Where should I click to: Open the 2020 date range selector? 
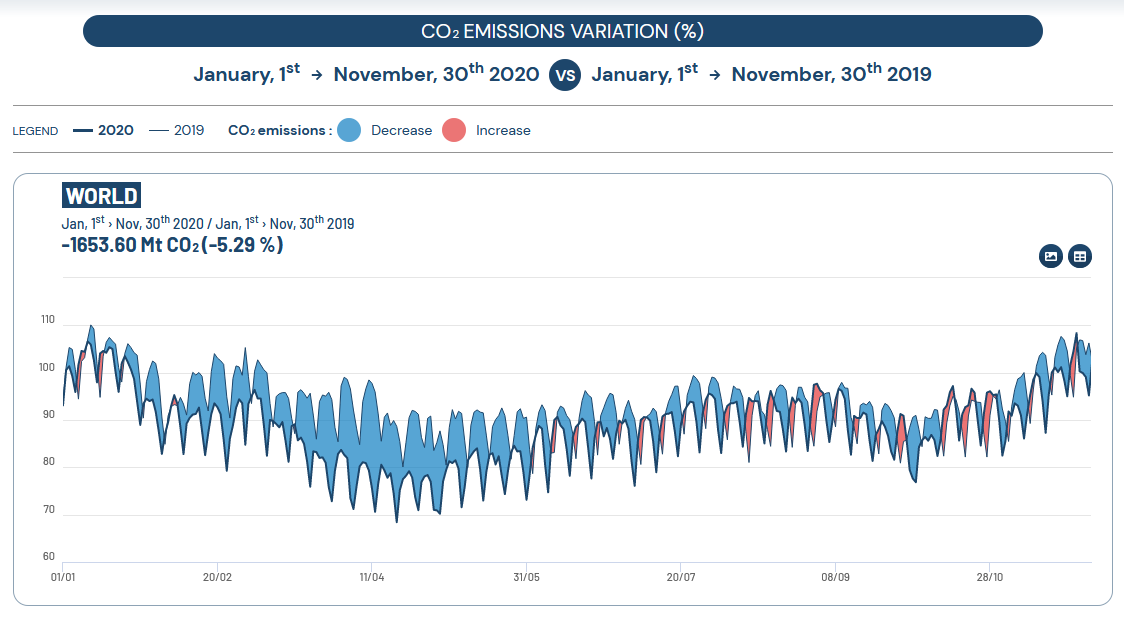pos(366,74)
